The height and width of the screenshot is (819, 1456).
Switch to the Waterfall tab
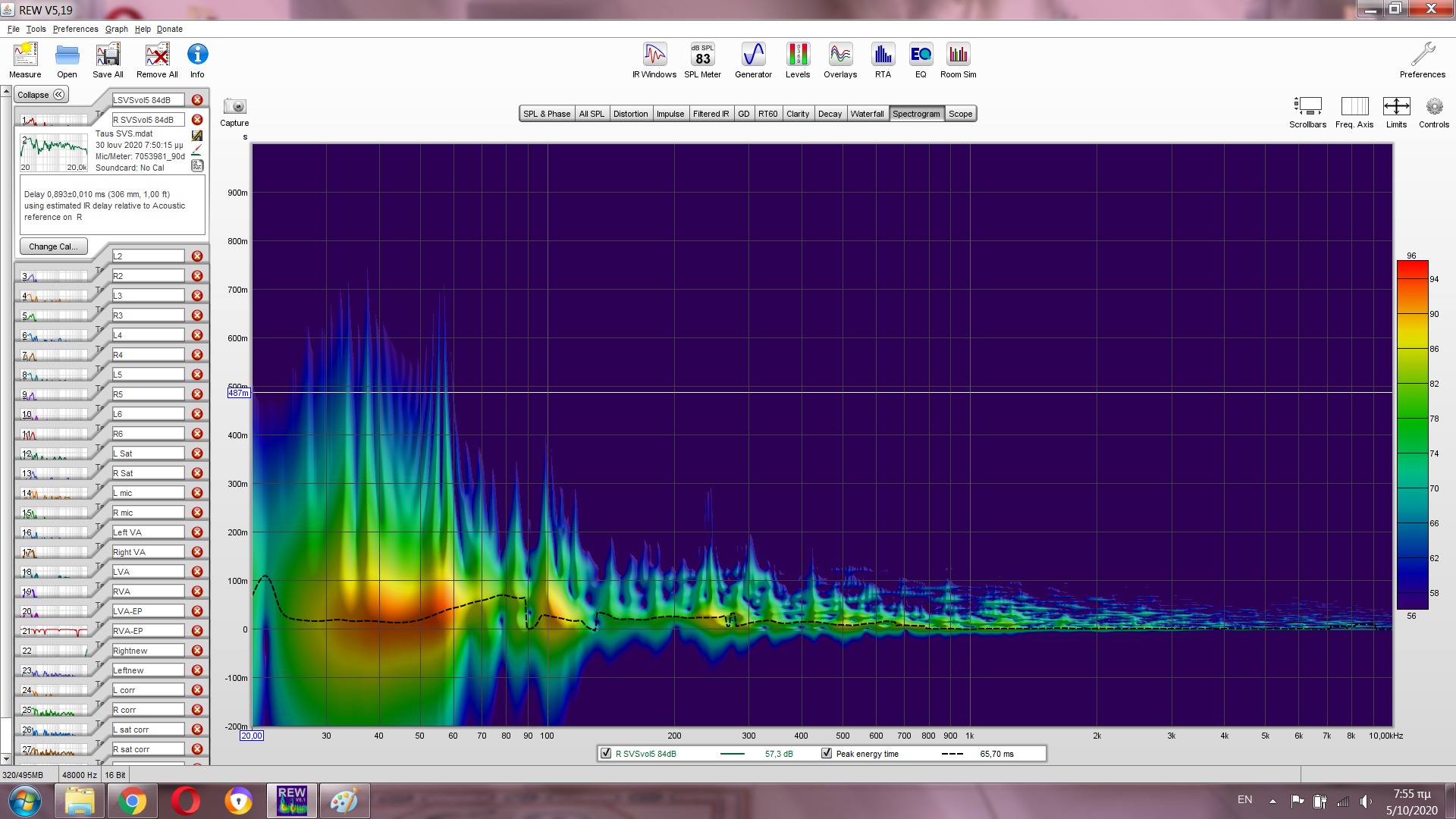(x=867, y=114)
